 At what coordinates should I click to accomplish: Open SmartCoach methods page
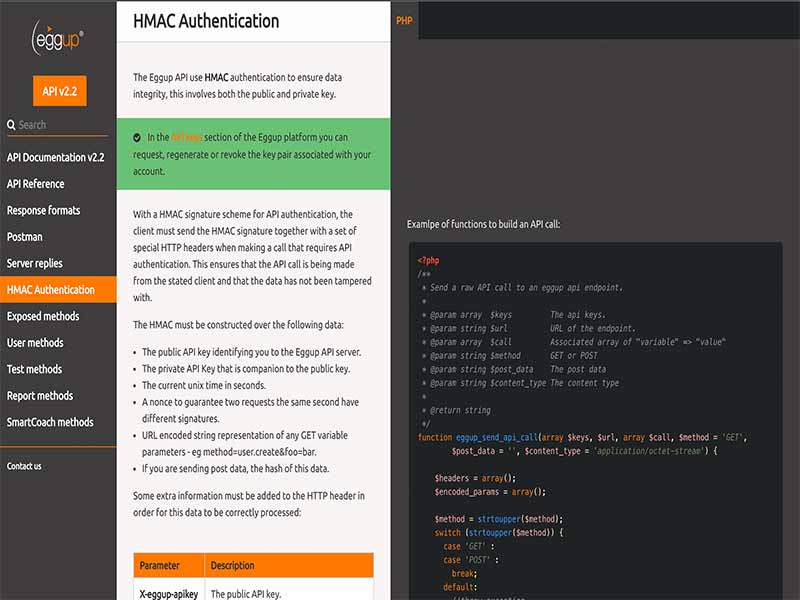click(50, 422)
